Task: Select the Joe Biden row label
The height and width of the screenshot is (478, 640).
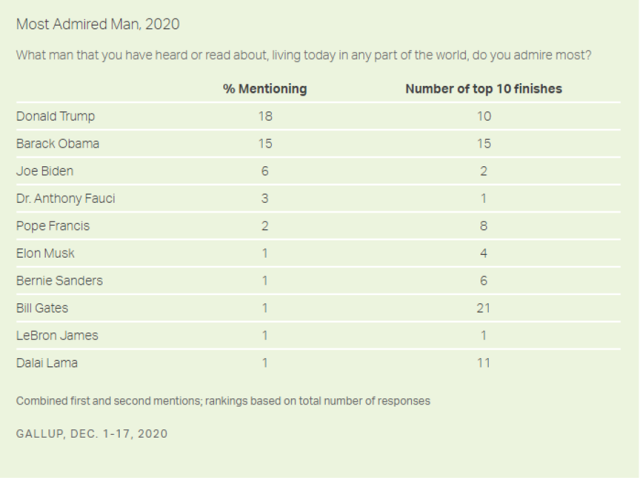Action: (45, 171)
